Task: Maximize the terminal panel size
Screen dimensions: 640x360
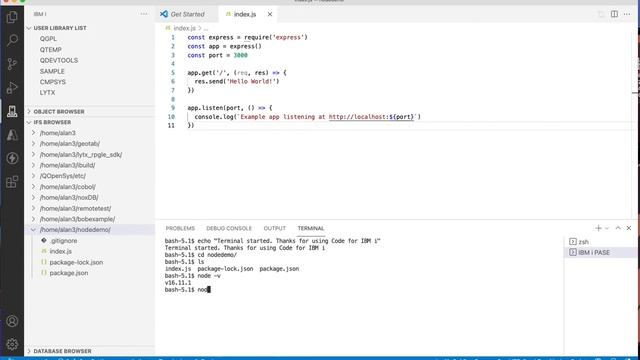Action: click(x=618, y=228)
